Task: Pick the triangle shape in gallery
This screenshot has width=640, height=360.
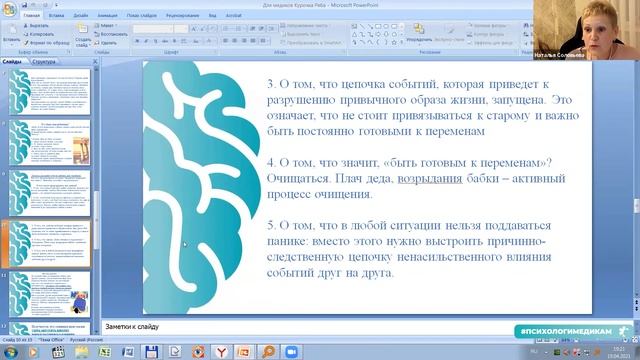Action: [x=354, y=34]
